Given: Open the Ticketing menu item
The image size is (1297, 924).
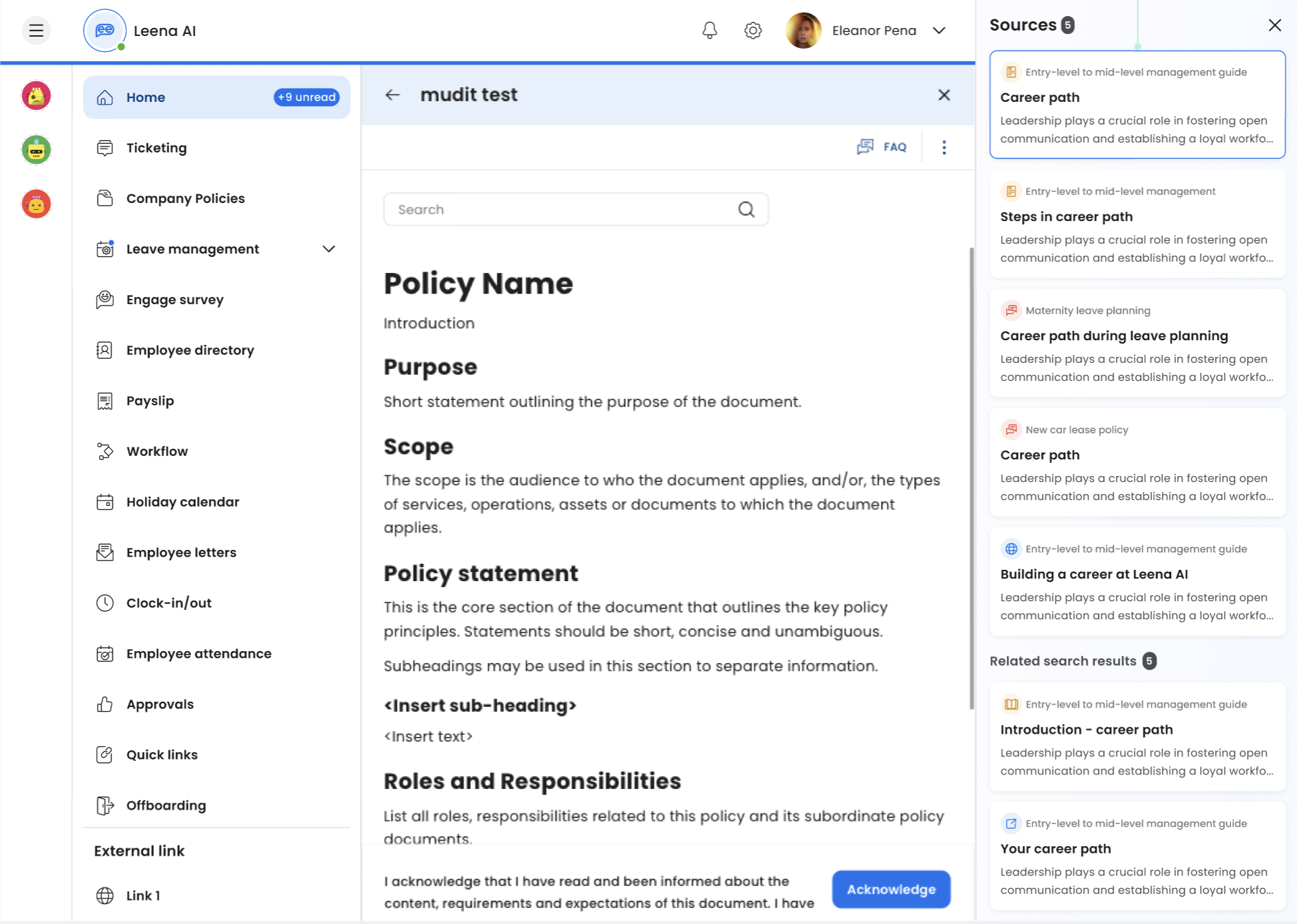Looking at the screenshot, I should pyautogui.click(x=156, y=148).
